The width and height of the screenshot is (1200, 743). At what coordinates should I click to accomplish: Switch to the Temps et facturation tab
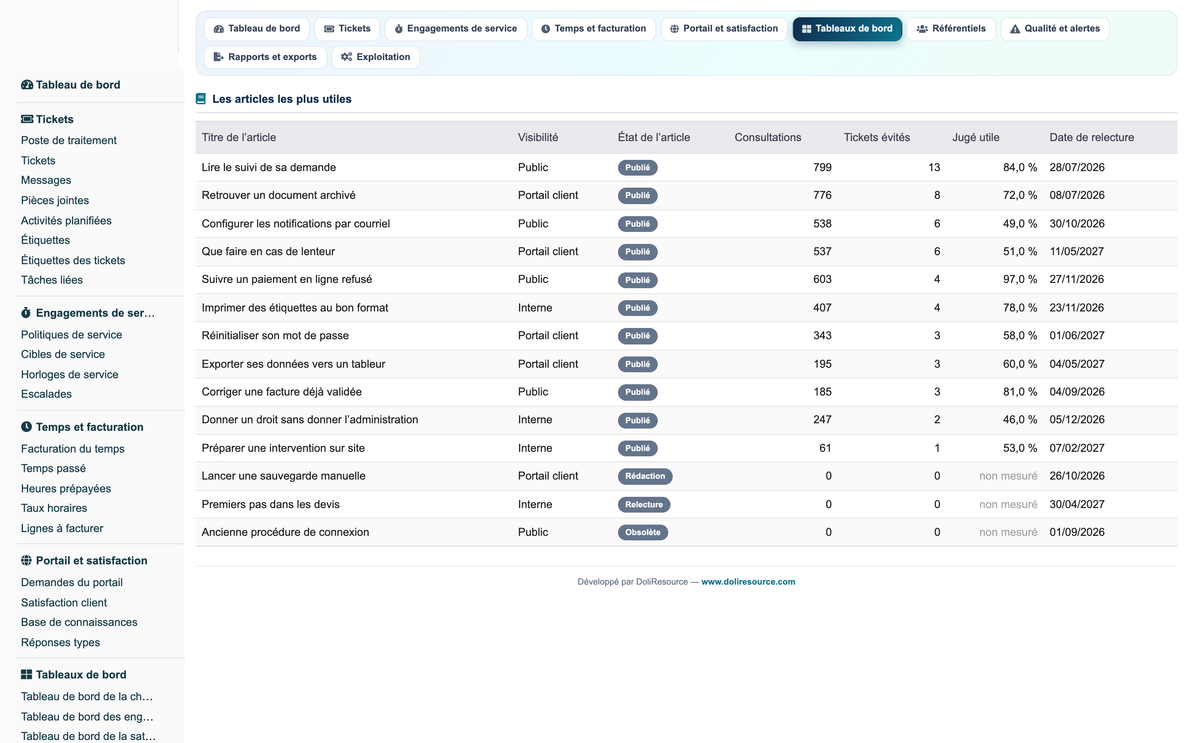[x=593, y=29]
